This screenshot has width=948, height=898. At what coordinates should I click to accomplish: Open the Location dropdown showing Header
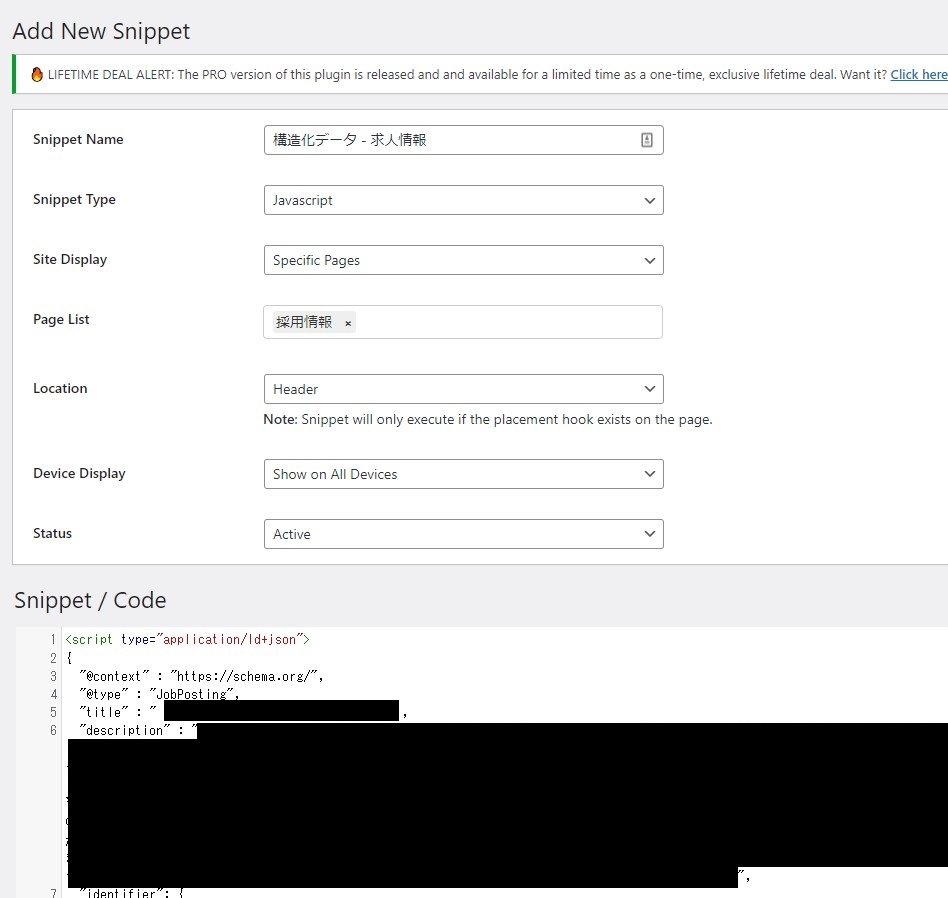click(463, 389)
